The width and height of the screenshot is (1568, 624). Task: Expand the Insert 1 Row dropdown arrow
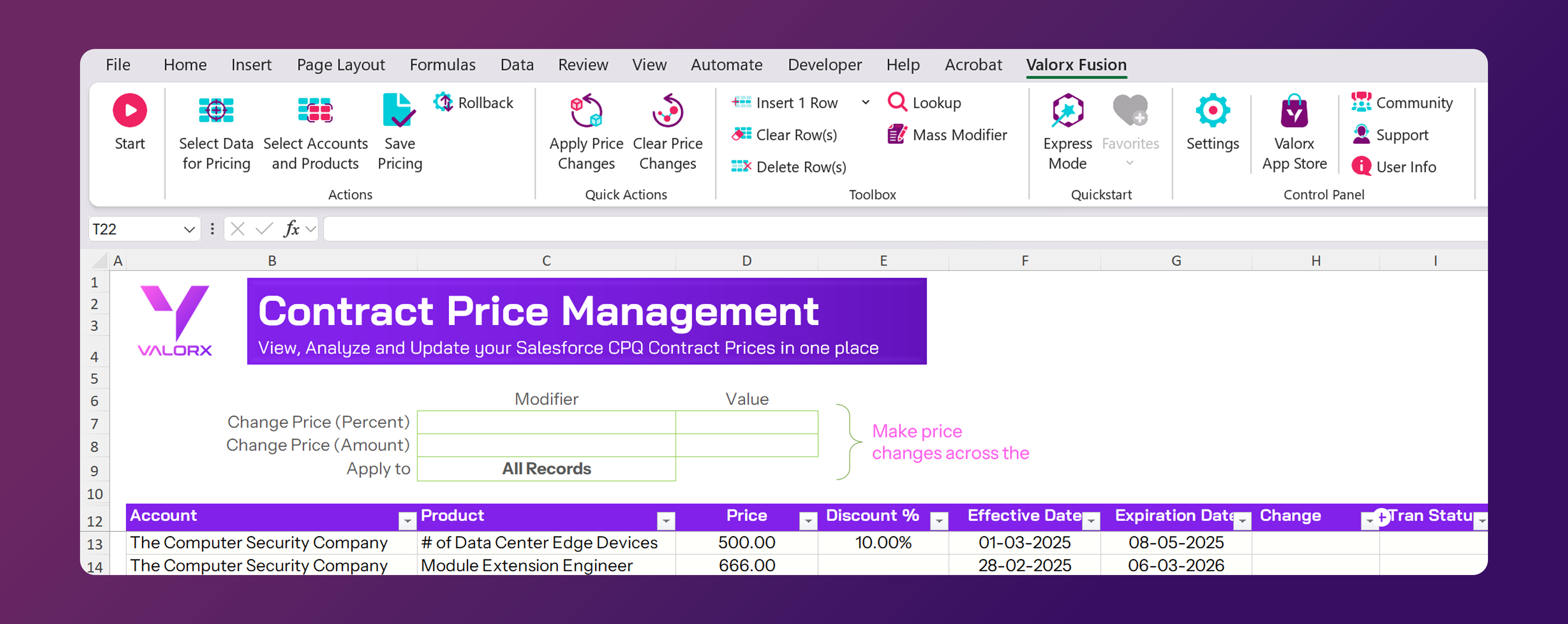click(x=865, y=103)
